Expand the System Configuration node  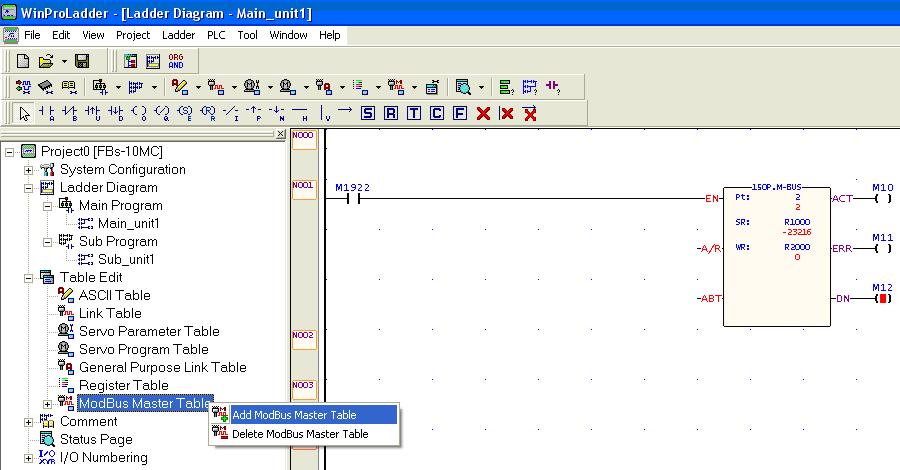(28, 170)
